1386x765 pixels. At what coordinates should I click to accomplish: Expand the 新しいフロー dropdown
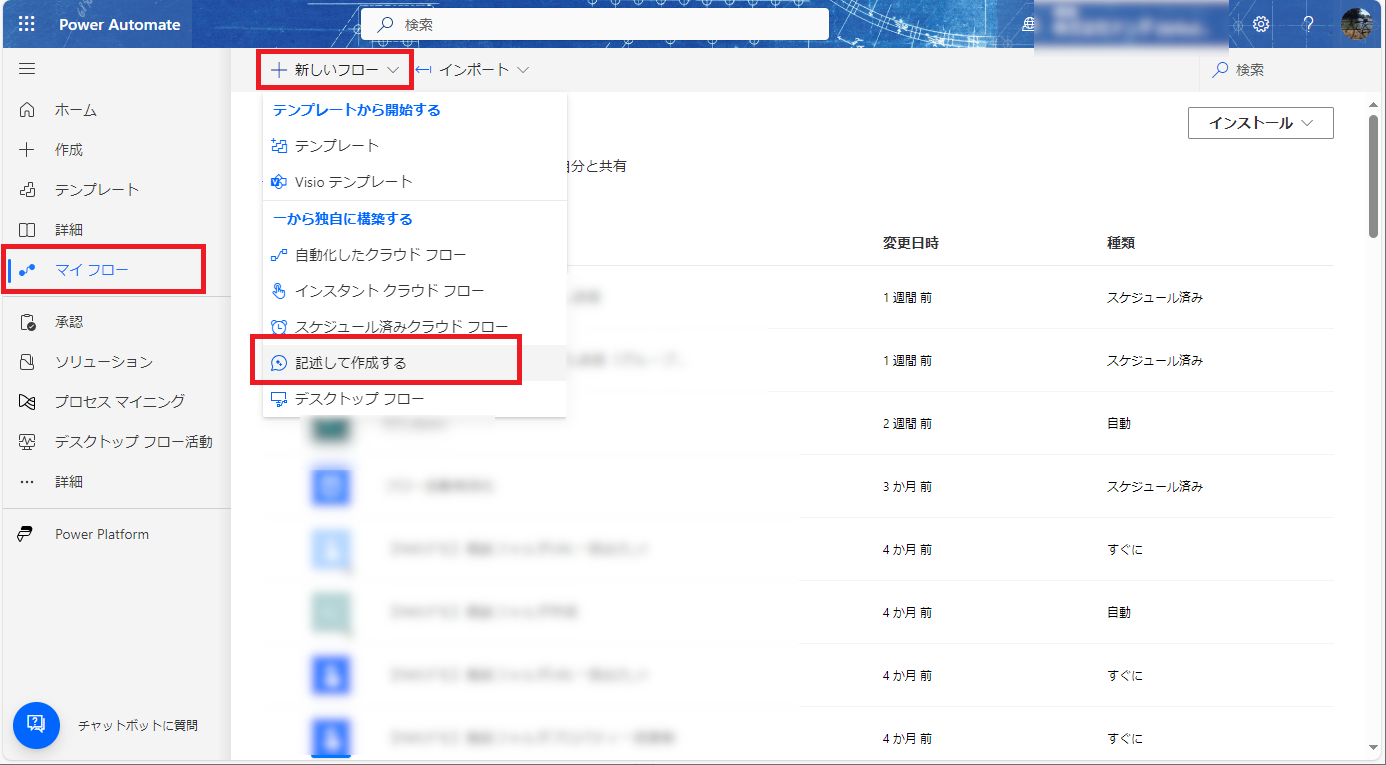click(335, 70)
